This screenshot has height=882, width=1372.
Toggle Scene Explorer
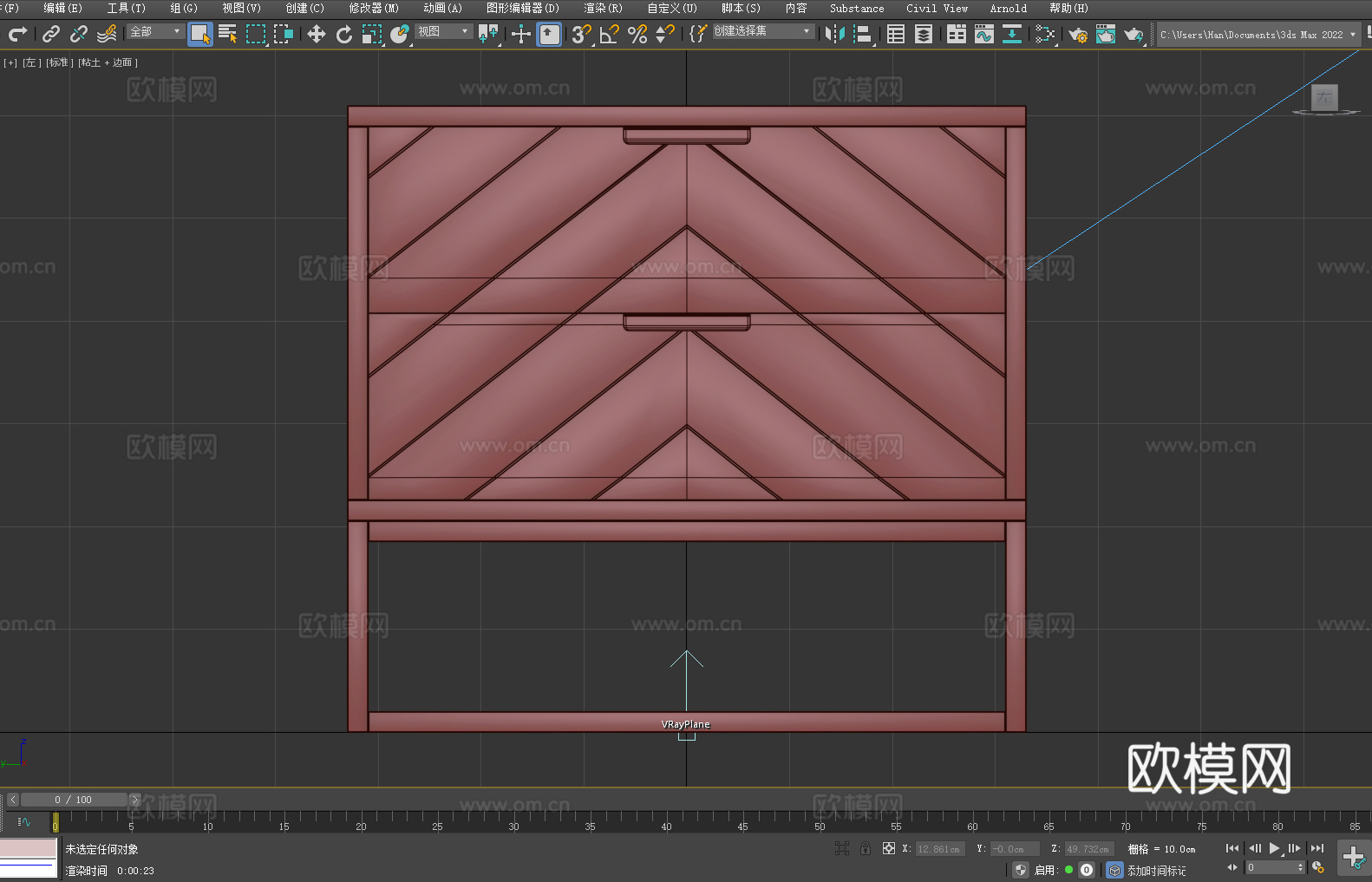896,34
